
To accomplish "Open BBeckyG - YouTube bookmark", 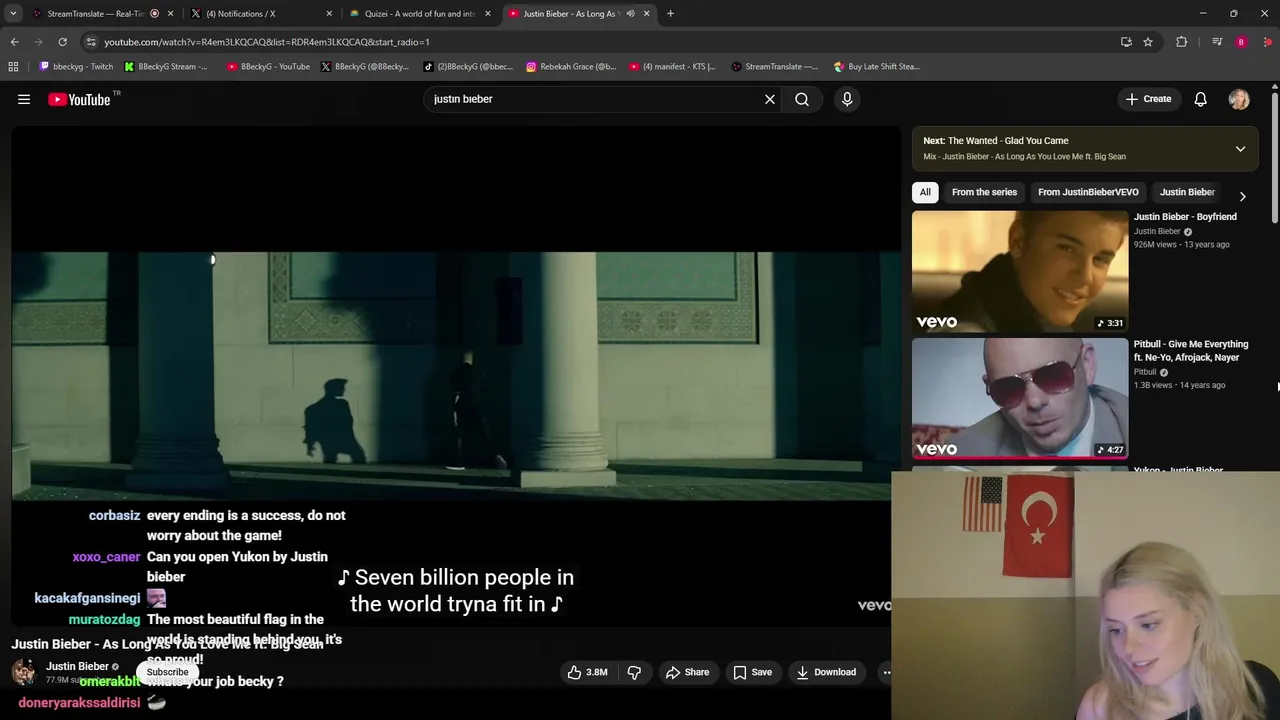I will click(268, 67).
